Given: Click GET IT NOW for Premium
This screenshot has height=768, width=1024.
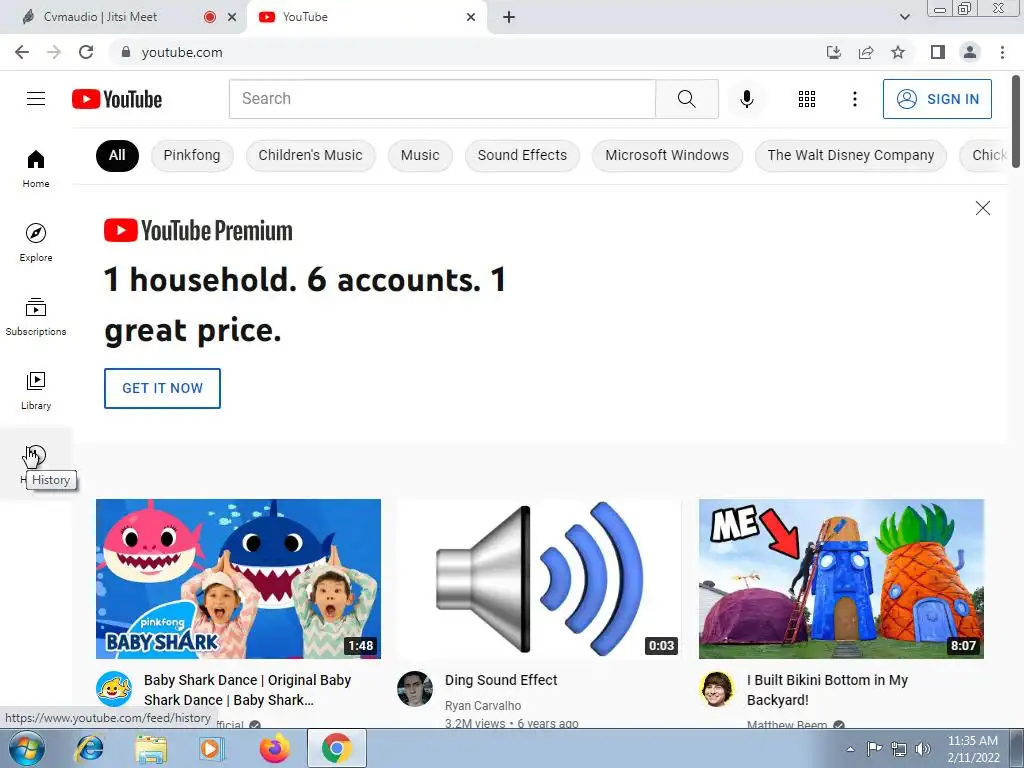Looking at the screenshot, I should [163, 388].
